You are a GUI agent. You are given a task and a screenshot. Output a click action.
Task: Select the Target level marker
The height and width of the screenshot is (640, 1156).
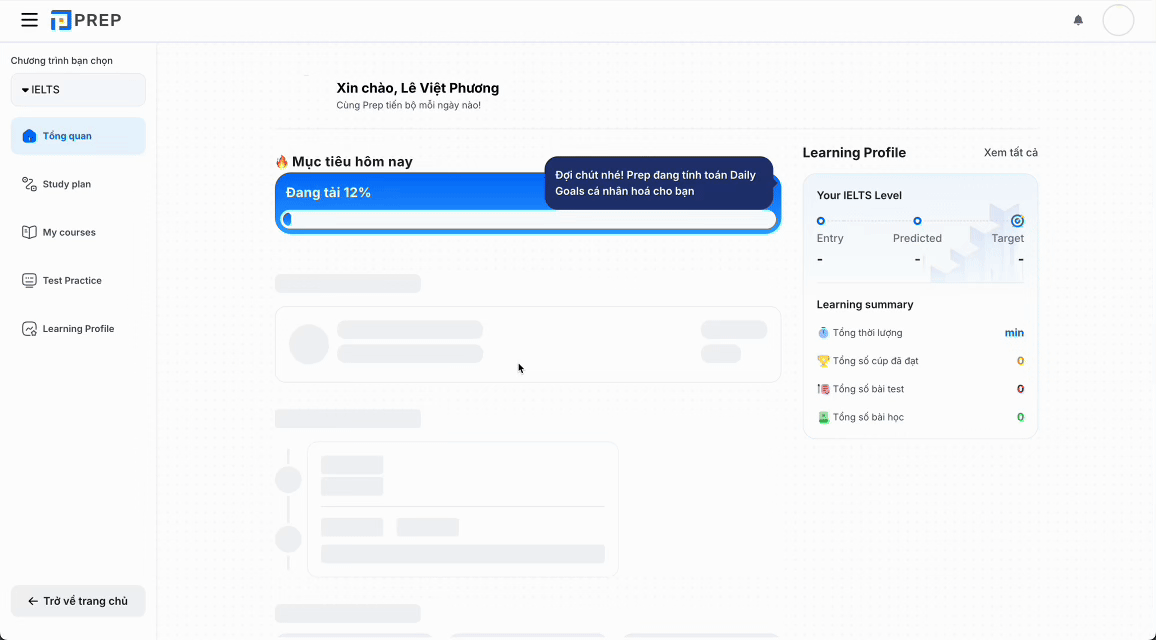[1017, 221]
